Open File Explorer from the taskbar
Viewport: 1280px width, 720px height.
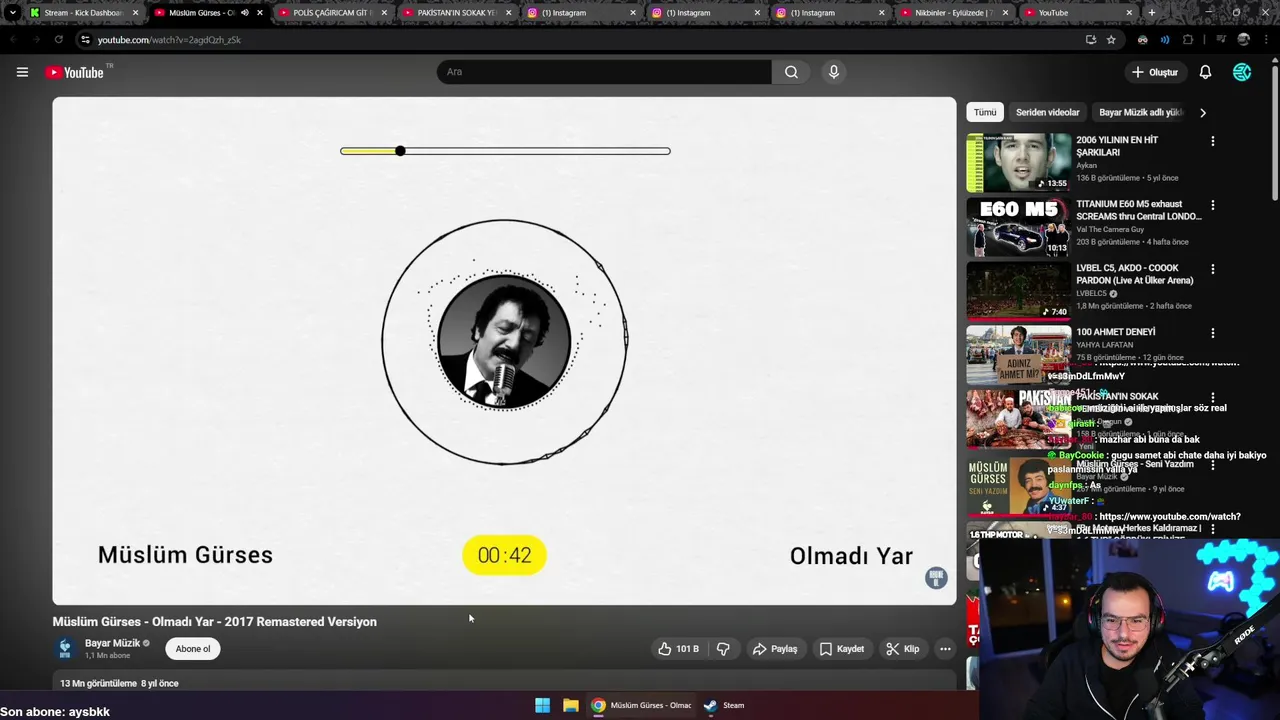coord(570,705)
